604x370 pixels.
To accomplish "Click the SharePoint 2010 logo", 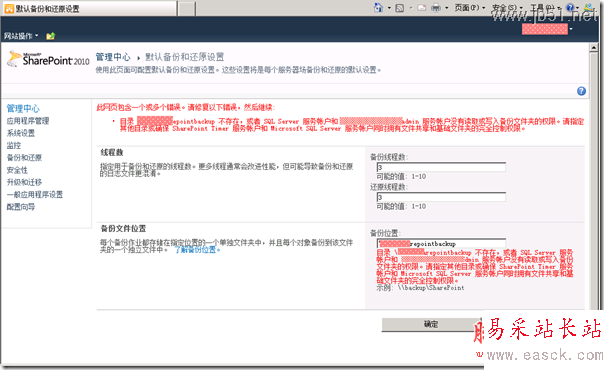I will (x=48, y=59).
